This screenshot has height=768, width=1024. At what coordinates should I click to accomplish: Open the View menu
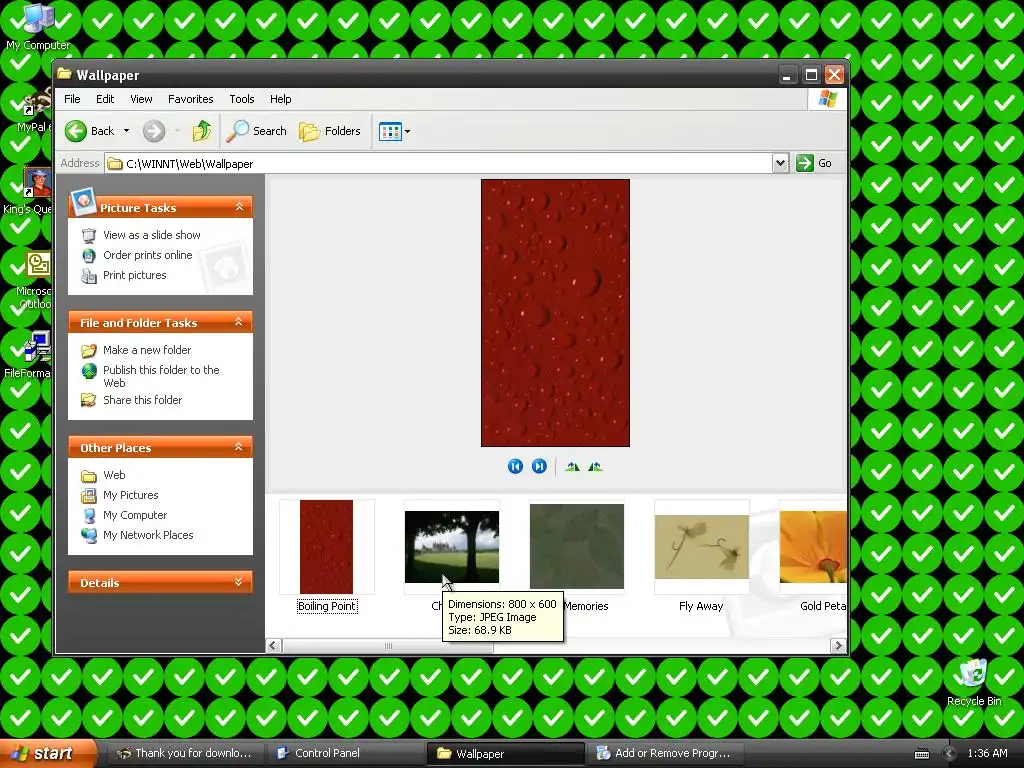click(x=141, y=99)
